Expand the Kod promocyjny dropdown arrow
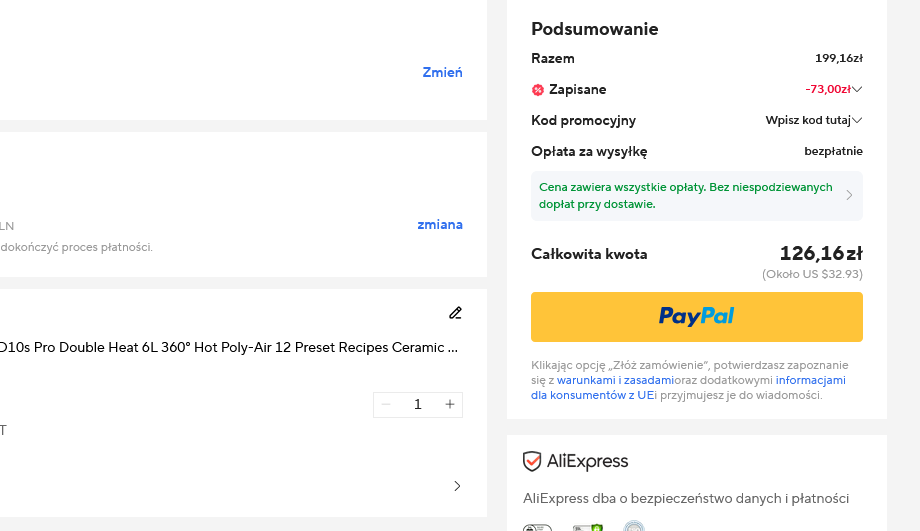920x531 pixels. [857, 120]
